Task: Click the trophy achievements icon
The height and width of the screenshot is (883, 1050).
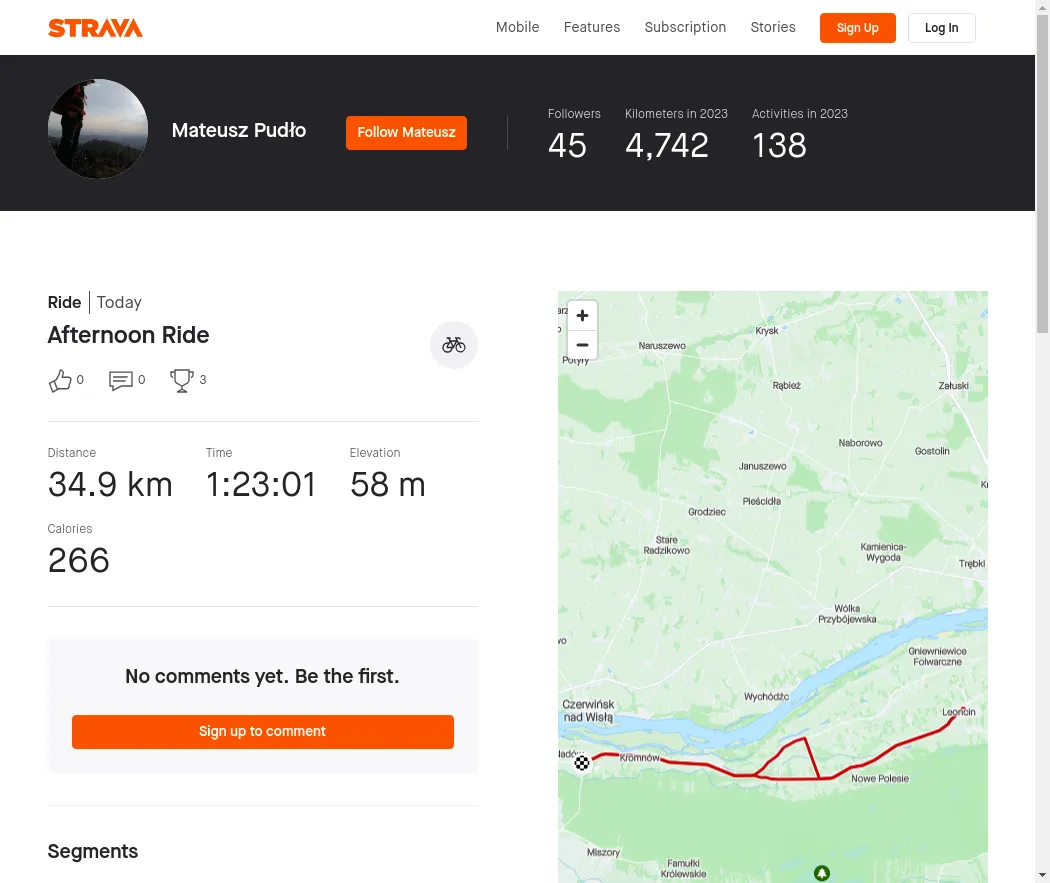Action: (181, 380)
